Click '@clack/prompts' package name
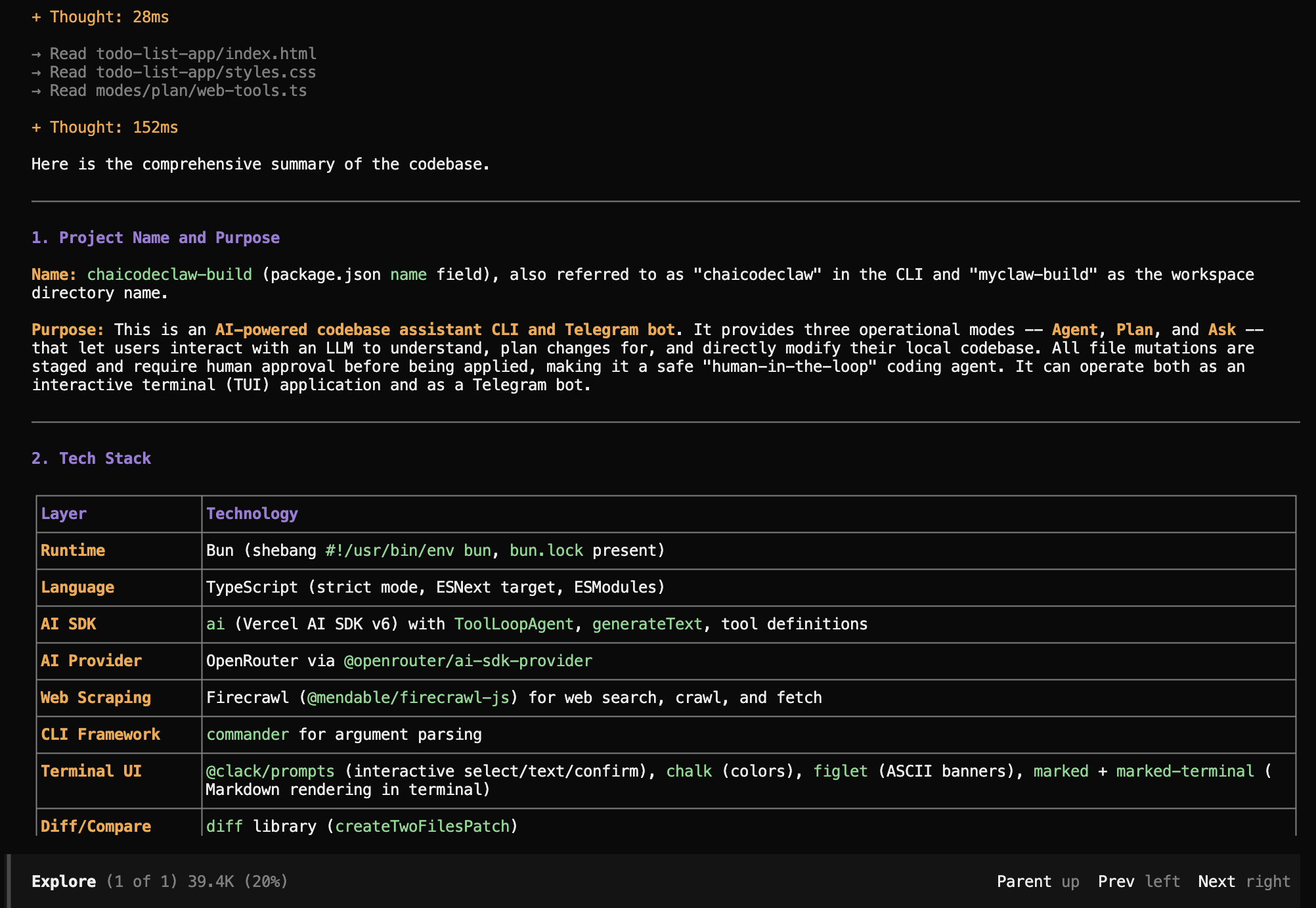Image resolution: width=1316 pixels, height=908 pixels. coord(271,771)
